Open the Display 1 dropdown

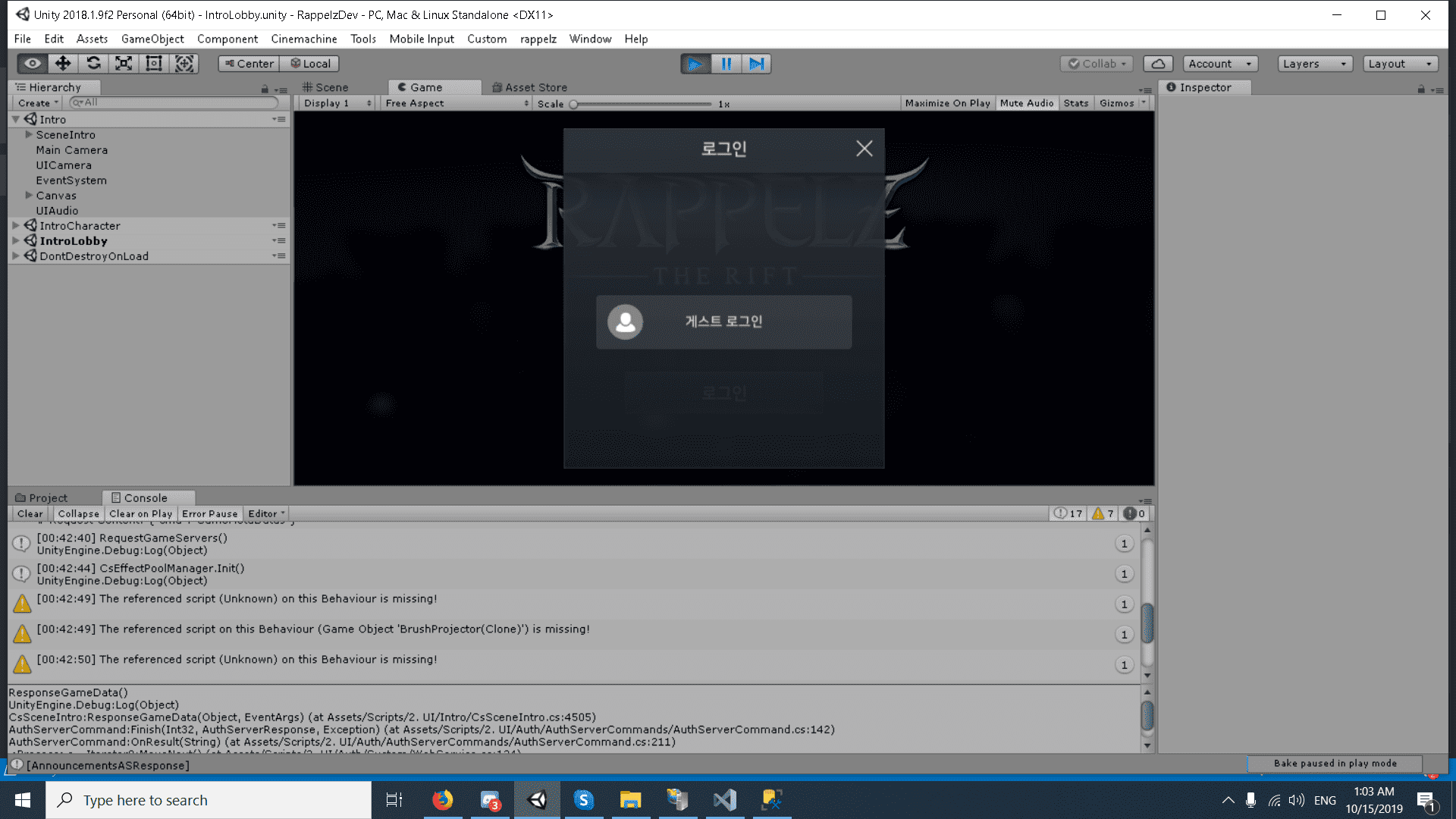point(337,103)
